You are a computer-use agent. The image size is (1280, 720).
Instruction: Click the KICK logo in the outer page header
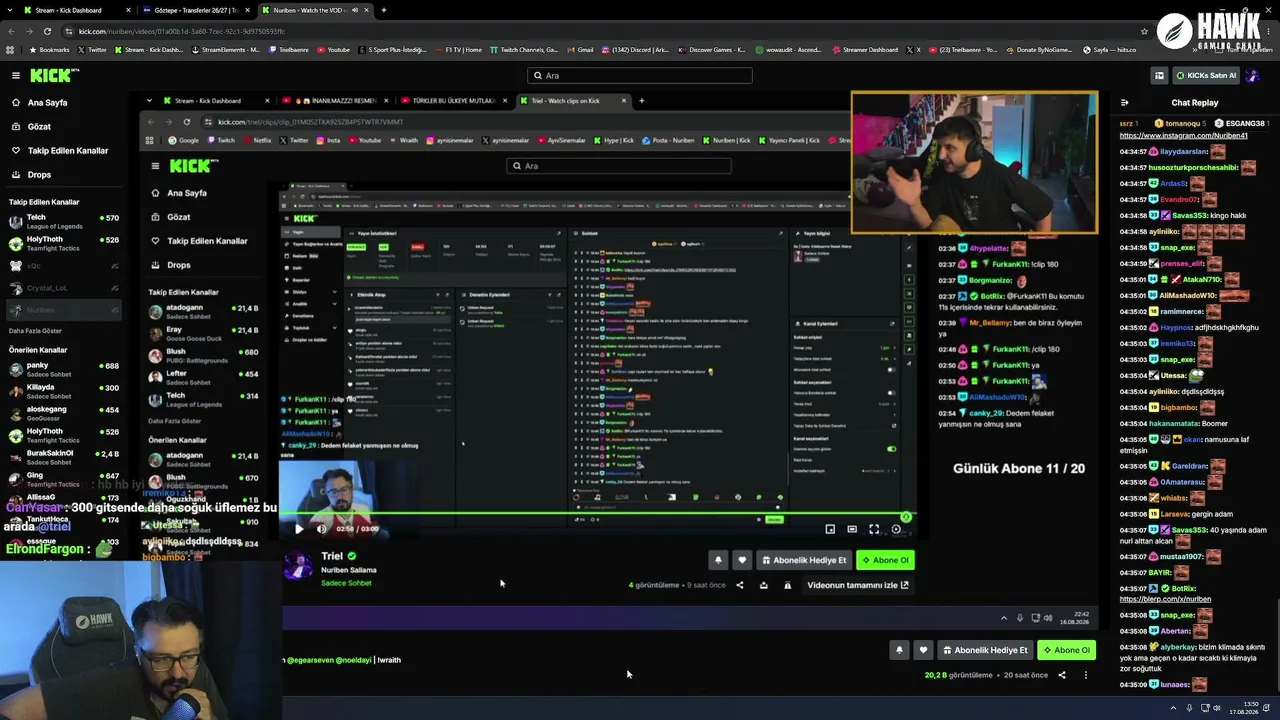[53, 75]
